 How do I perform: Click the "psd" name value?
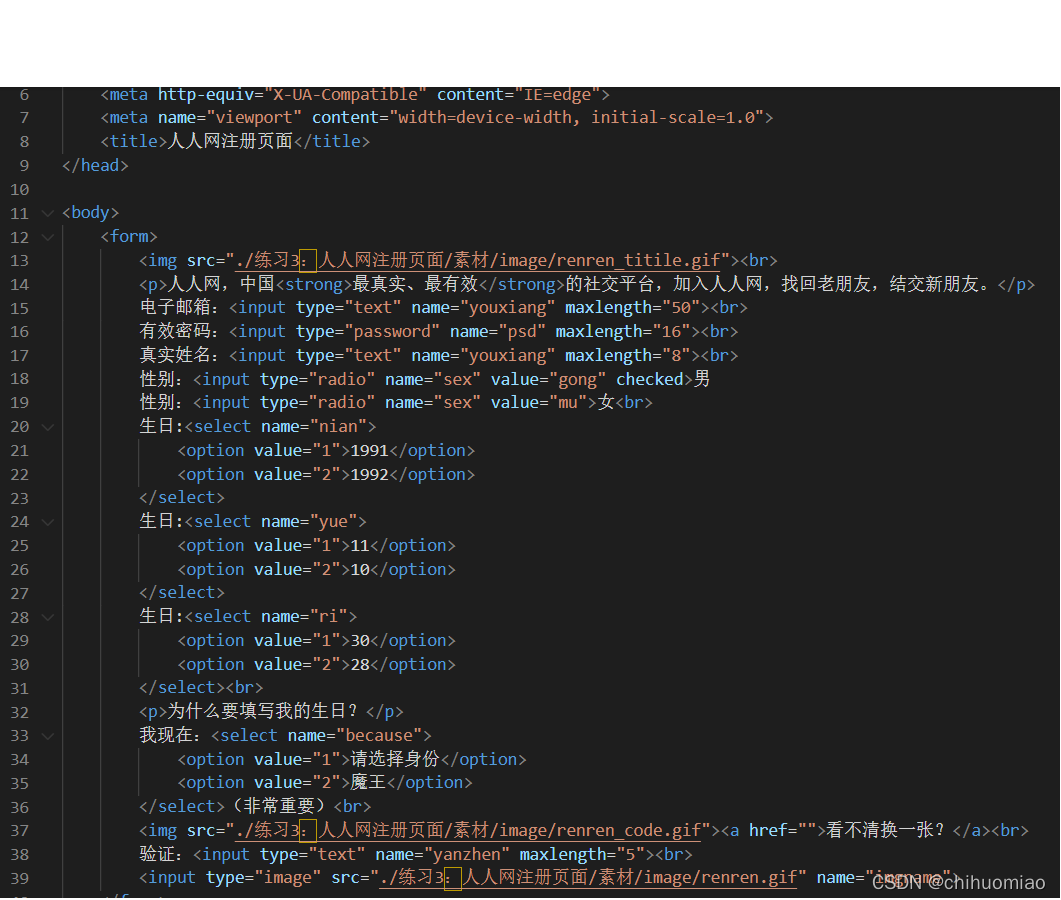522,332
